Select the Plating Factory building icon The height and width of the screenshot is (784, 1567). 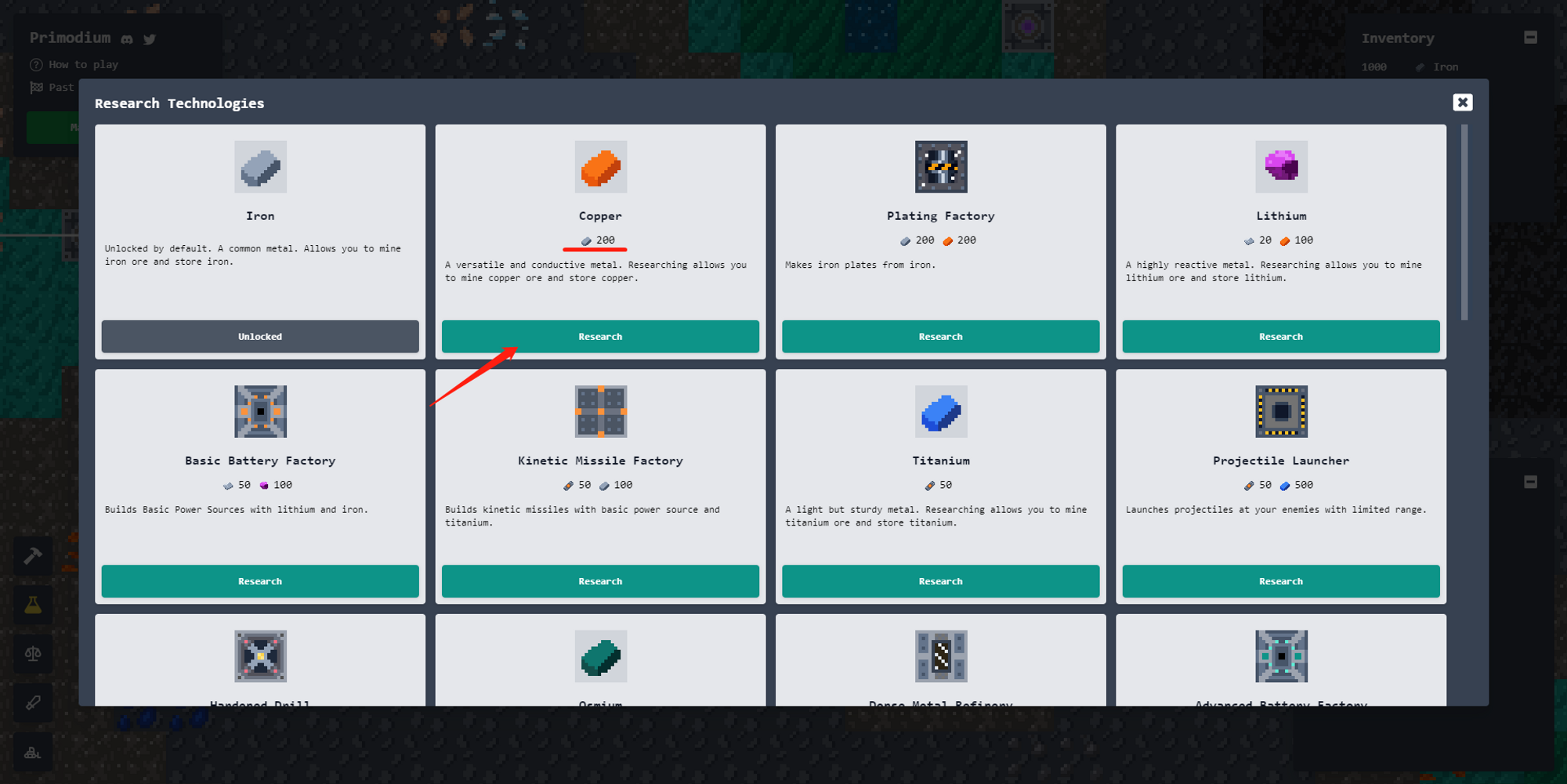pos(940,167)
